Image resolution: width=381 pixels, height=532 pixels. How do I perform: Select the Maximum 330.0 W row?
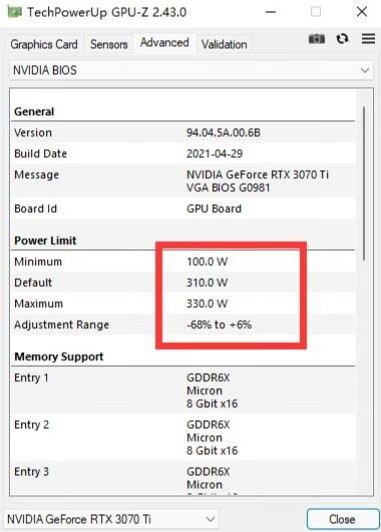point(183,304)
